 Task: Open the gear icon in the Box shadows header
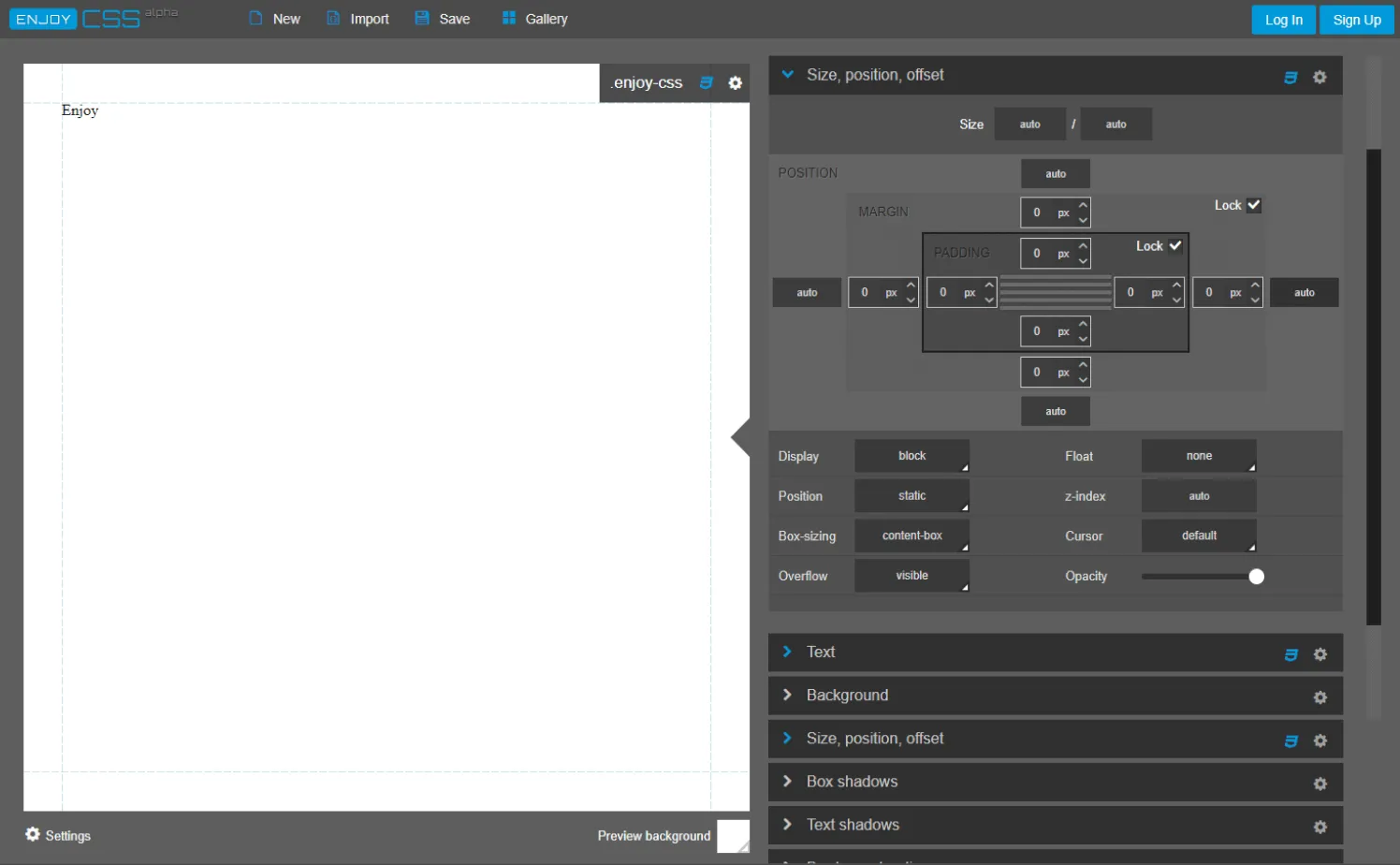[x=1320, y=784]
